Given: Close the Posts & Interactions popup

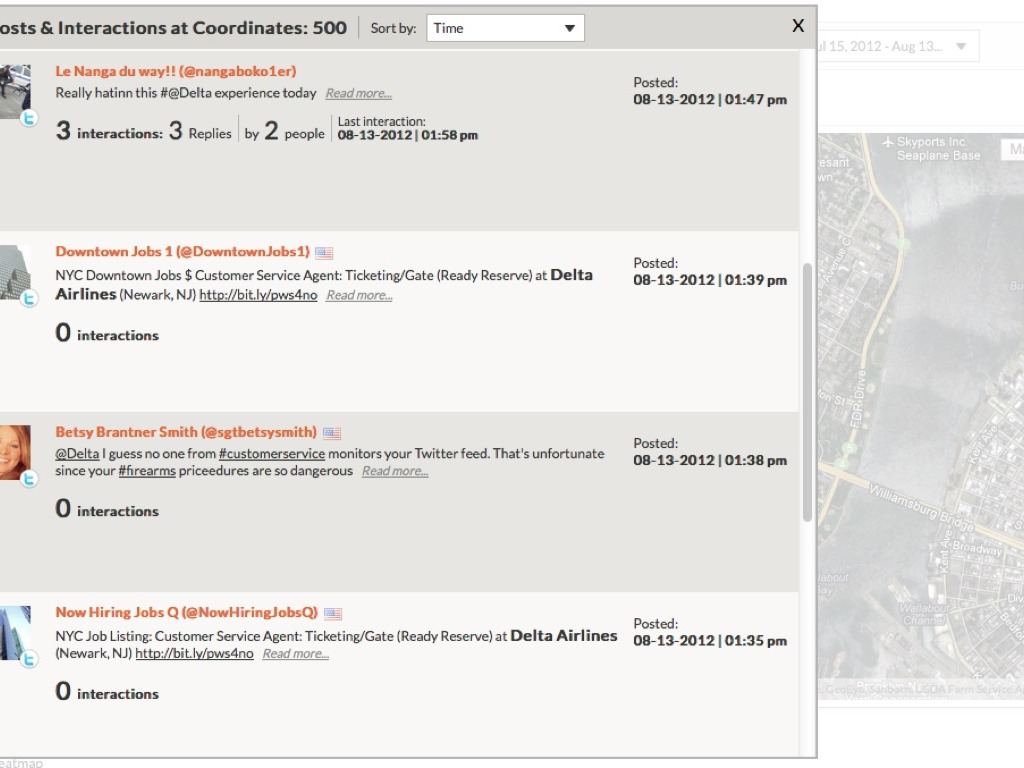Looking at the screenshot, I should pyautogui.click(x=798, y=26).
